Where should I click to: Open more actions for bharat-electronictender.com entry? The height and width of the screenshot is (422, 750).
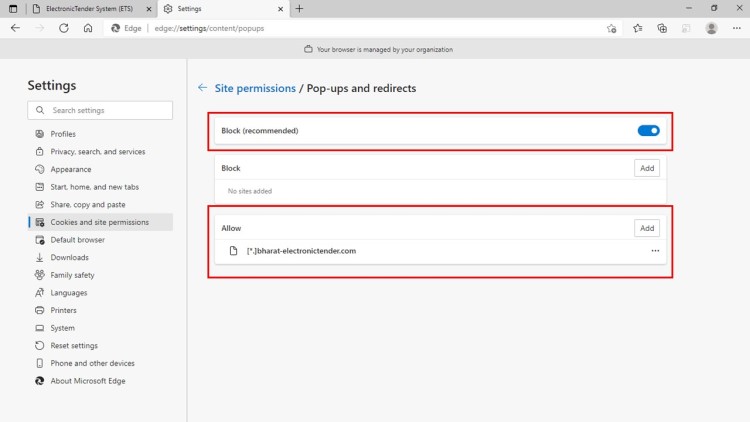[655, 250]
